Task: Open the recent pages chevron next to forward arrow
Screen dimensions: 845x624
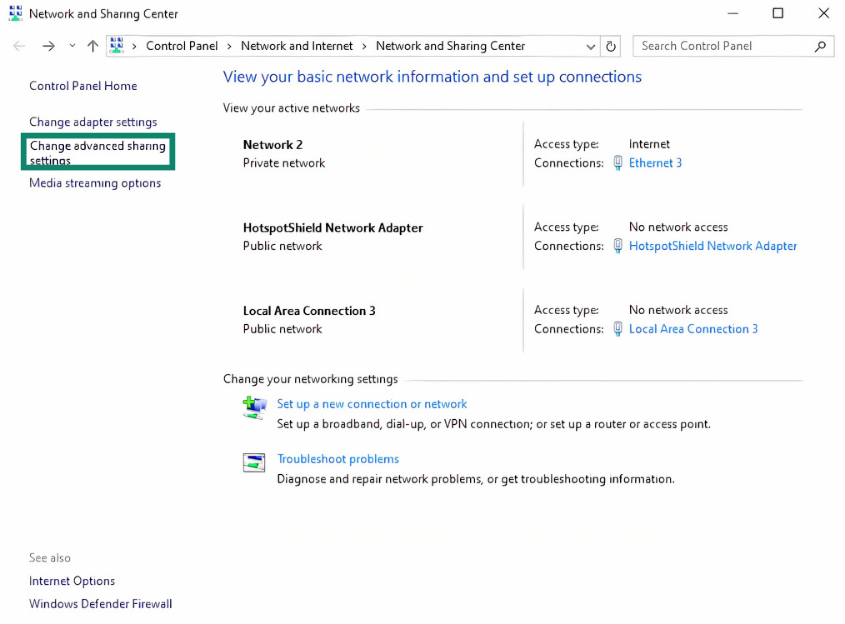Action: coord(71,46)
